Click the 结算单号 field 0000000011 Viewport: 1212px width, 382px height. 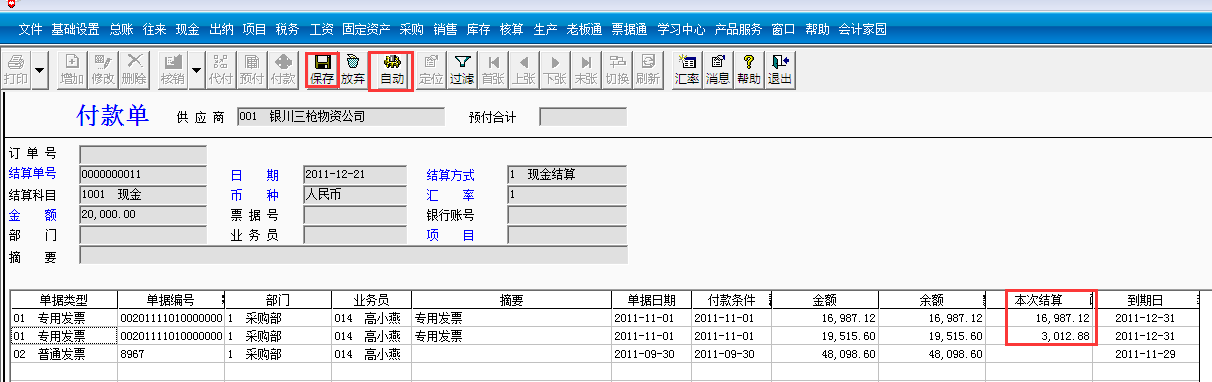(x=143, y=175)
